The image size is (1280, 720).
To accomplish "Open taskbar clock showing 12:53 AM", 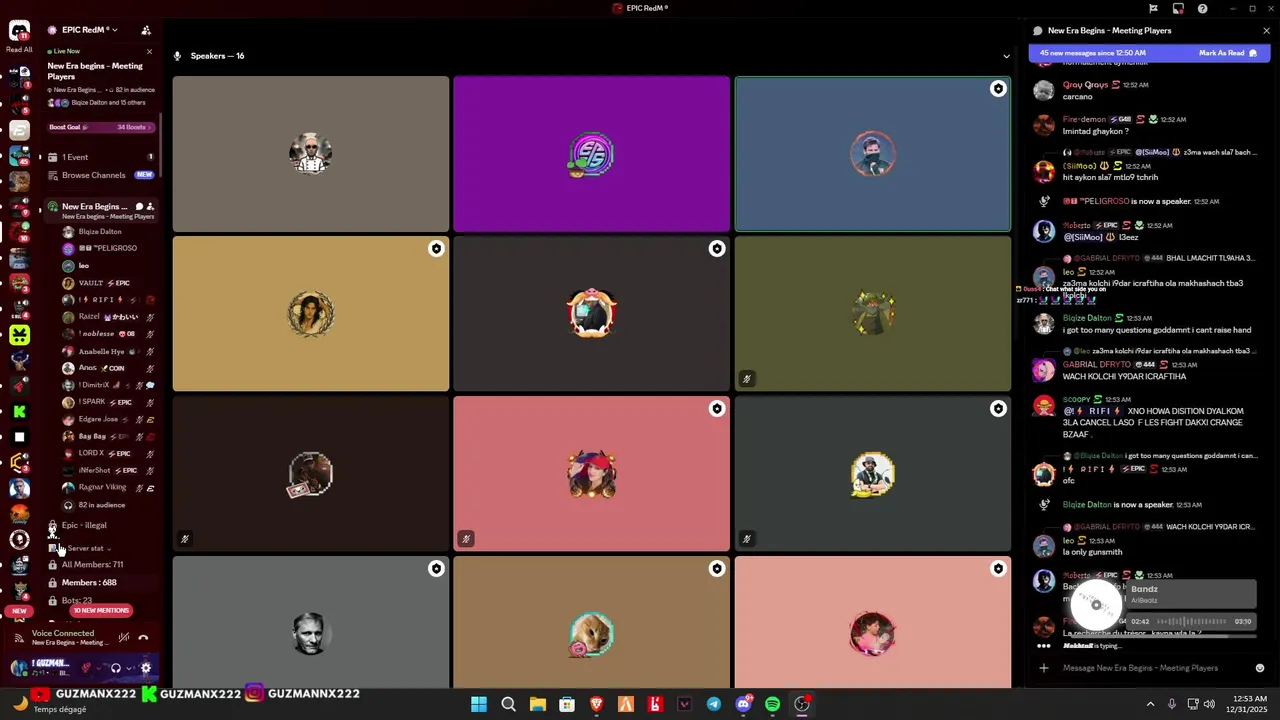I will [1249, 704].
